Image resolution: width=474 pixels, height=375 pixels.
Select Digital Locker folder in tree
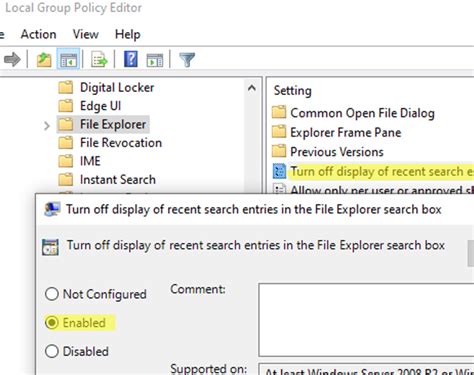(117, 88)
